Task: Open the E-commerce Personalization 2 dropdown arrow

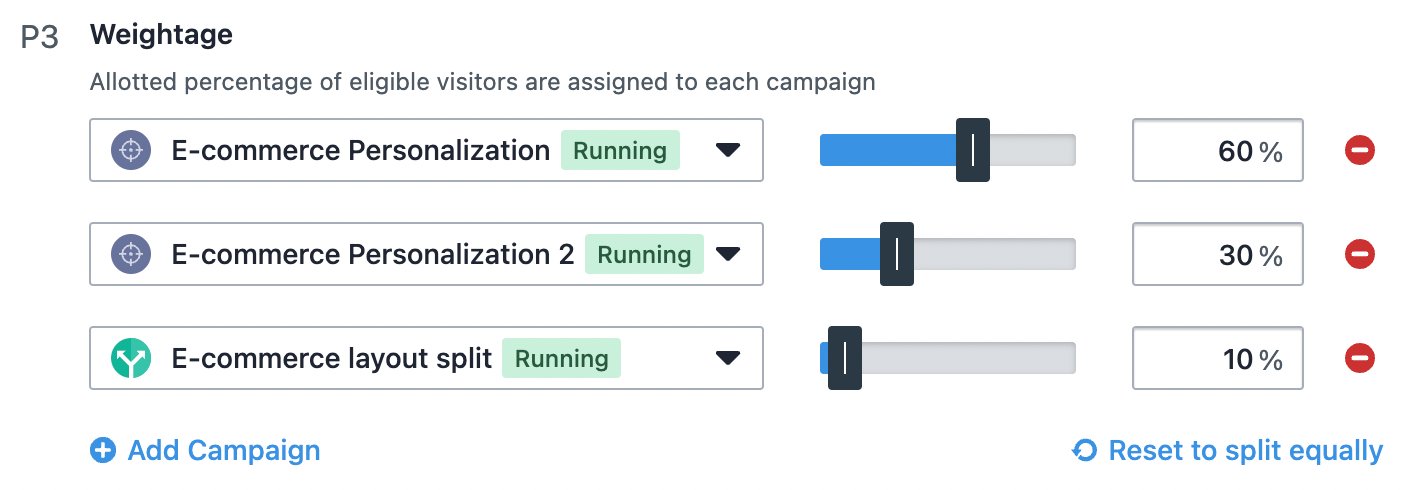Action: click(728, 254)
